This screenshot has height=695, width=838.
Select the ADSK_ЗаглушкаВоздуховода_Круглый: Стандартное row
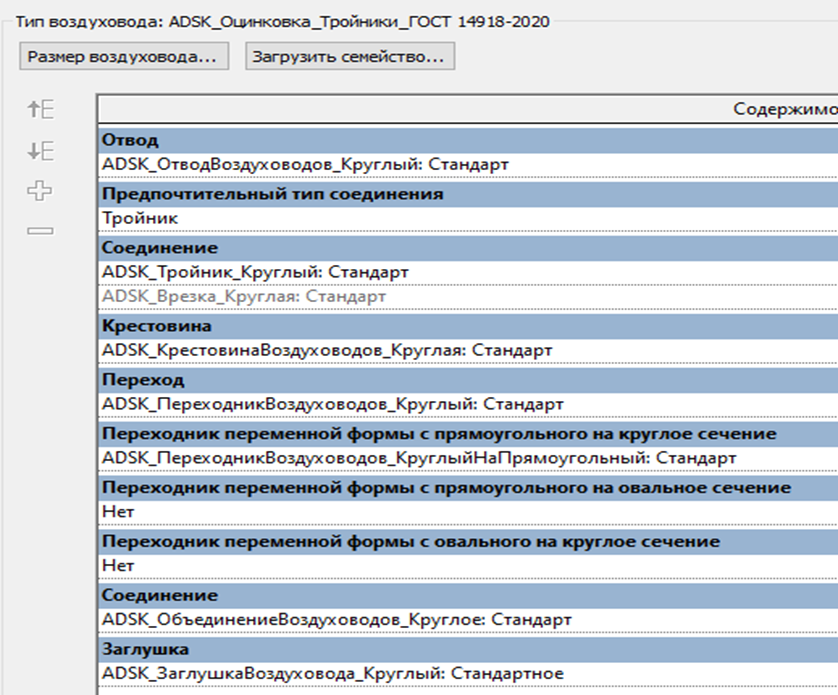(468, 674)
